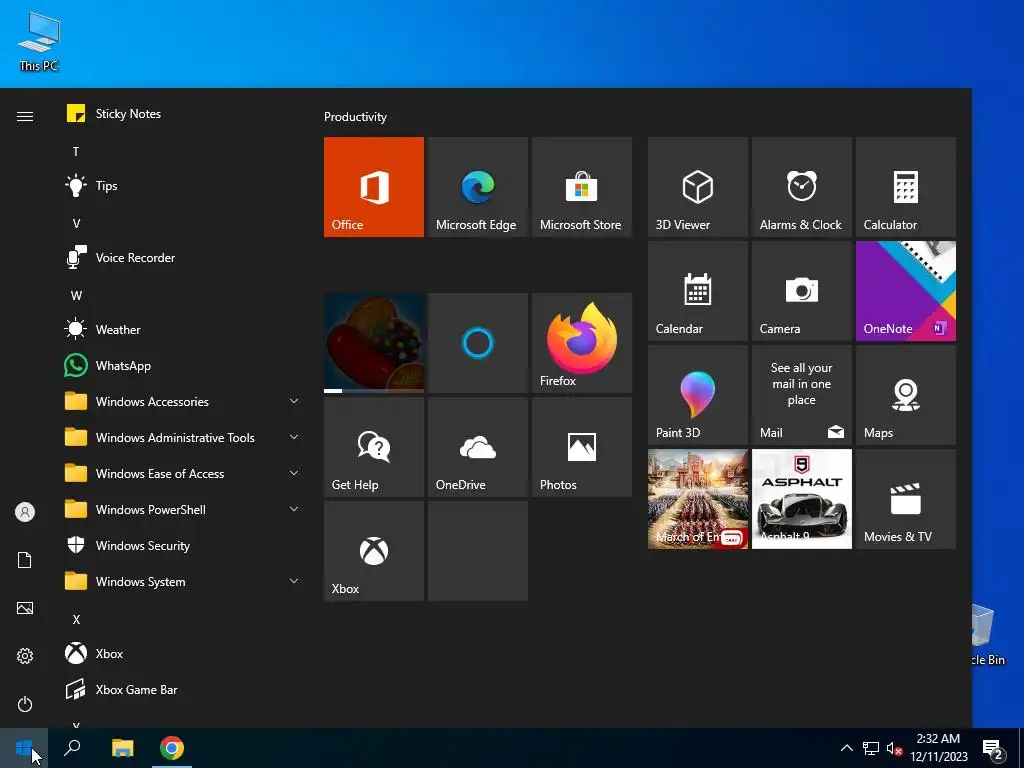This screenshot has height=768, width=1024.
Task: Open the Mail tile
Action: pos(802,395)
